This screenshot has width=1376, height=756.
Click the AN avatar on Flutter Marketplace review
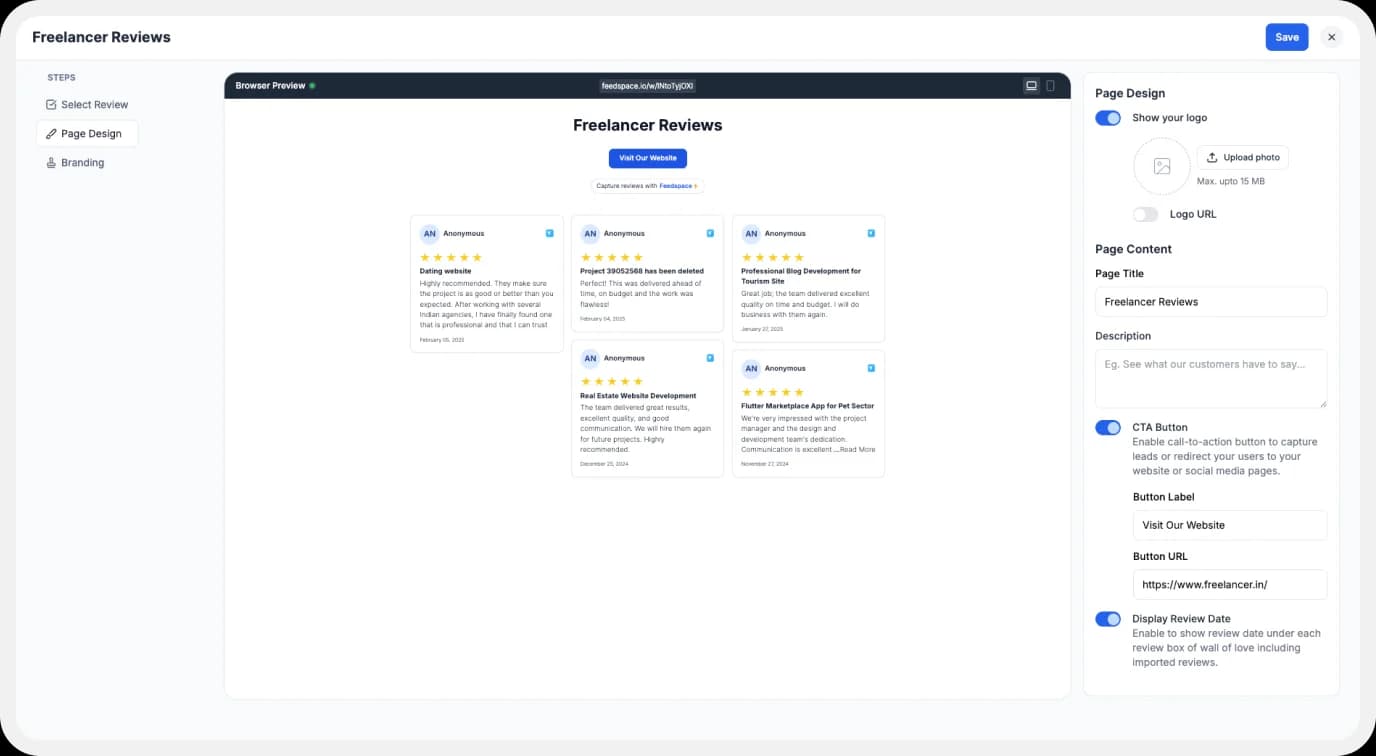(x=751, y=369)
